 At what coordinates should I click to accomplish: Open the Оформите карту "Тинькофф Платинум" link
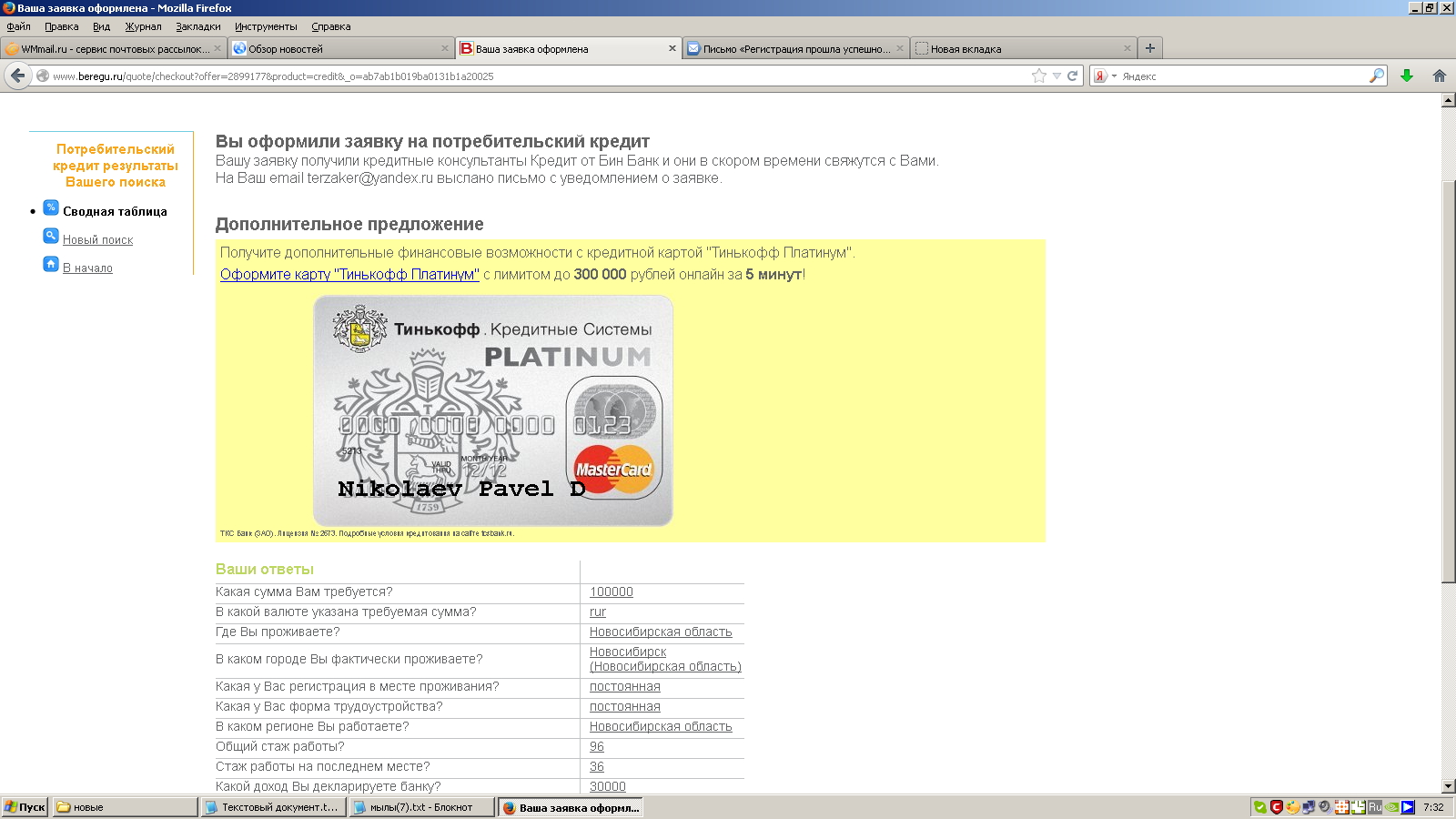(x=349, y=275)
